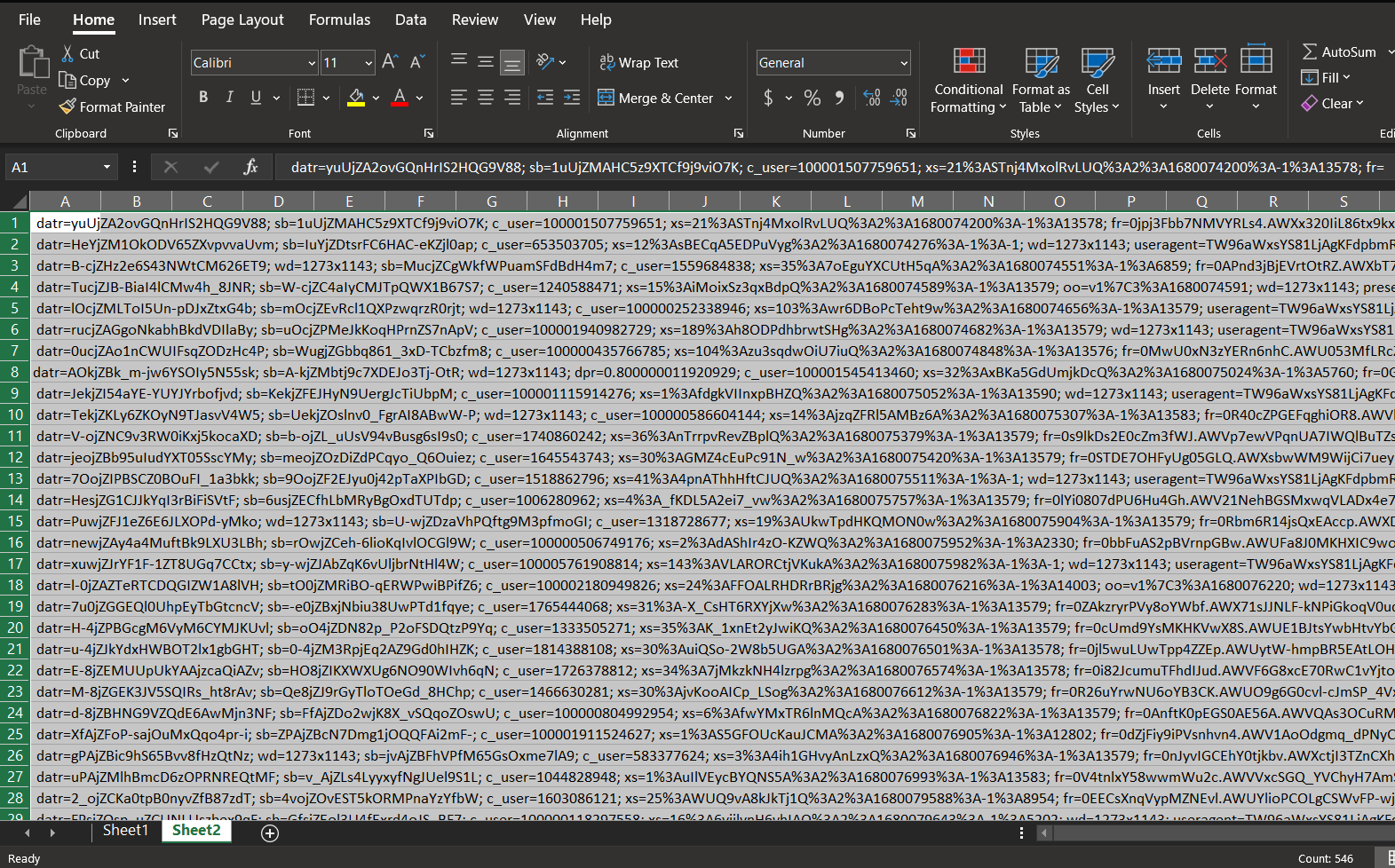
Task: Click the AutoSum button
Action: [1339, 52]
